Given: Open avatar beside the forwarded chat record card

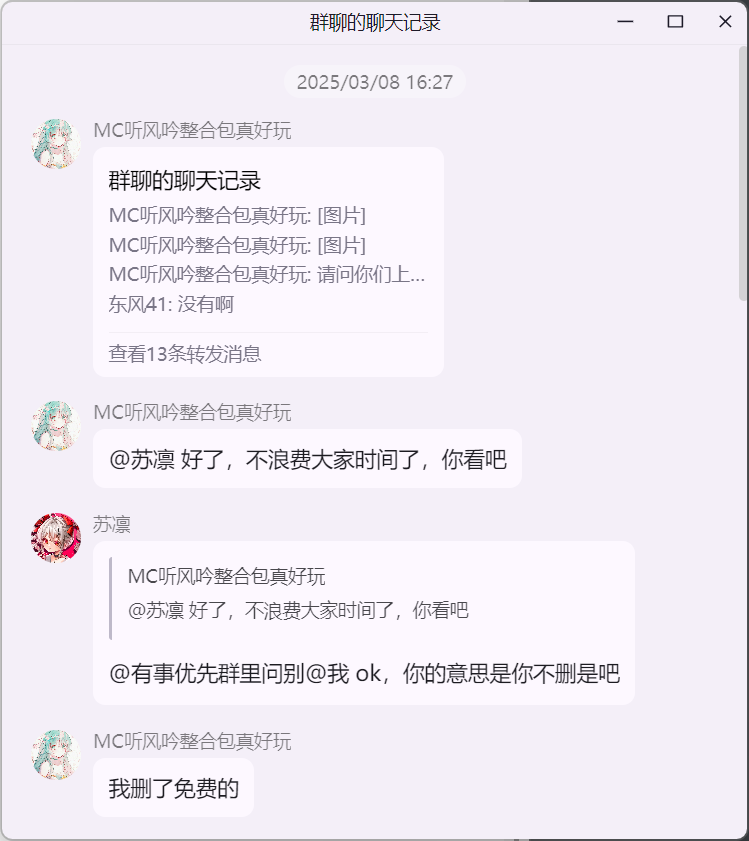Looking at the screenshot, I should click(56, 144).
